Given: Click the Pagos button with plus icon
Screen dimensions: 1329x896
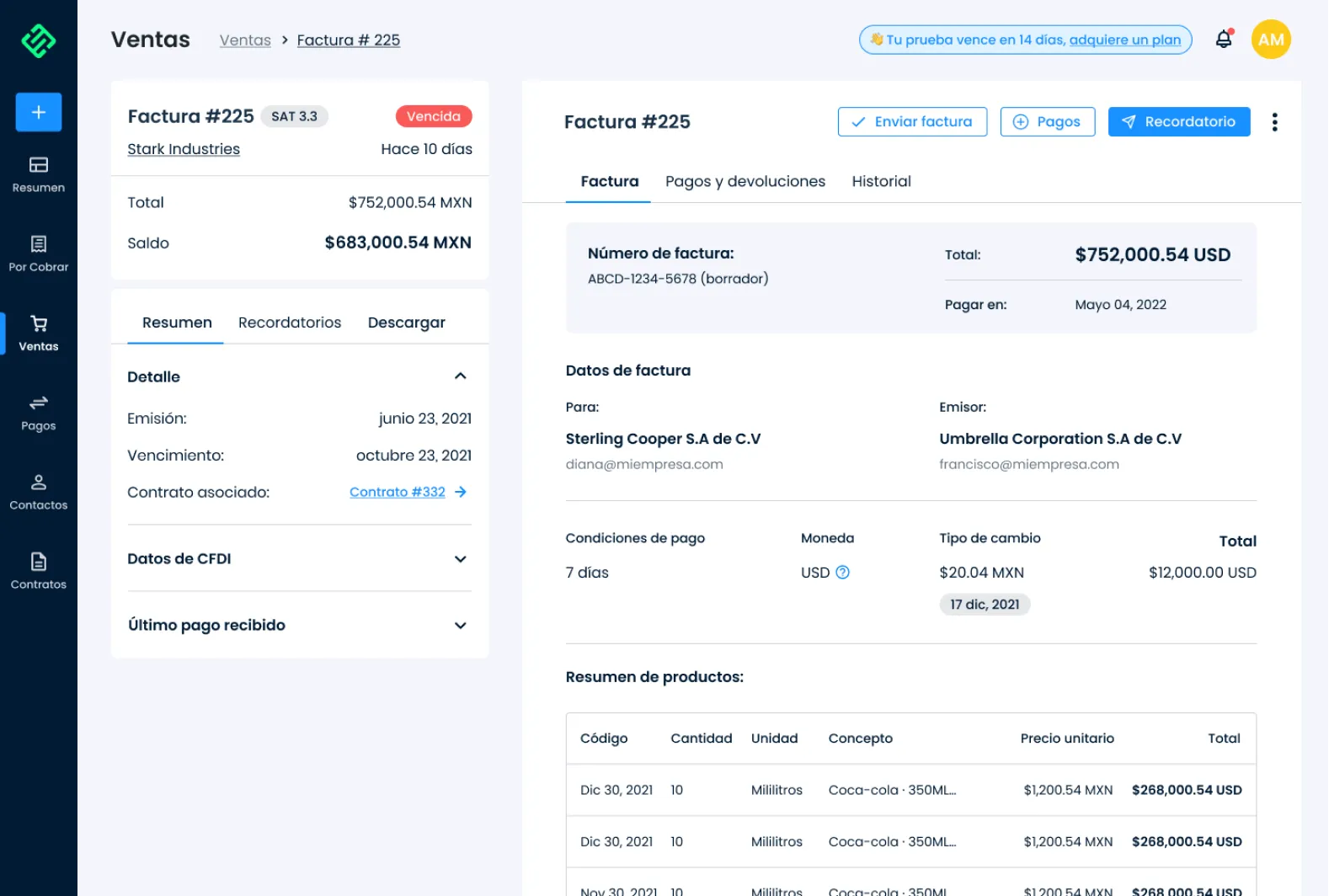Looking at the screenshot, I should (1047, 122).
